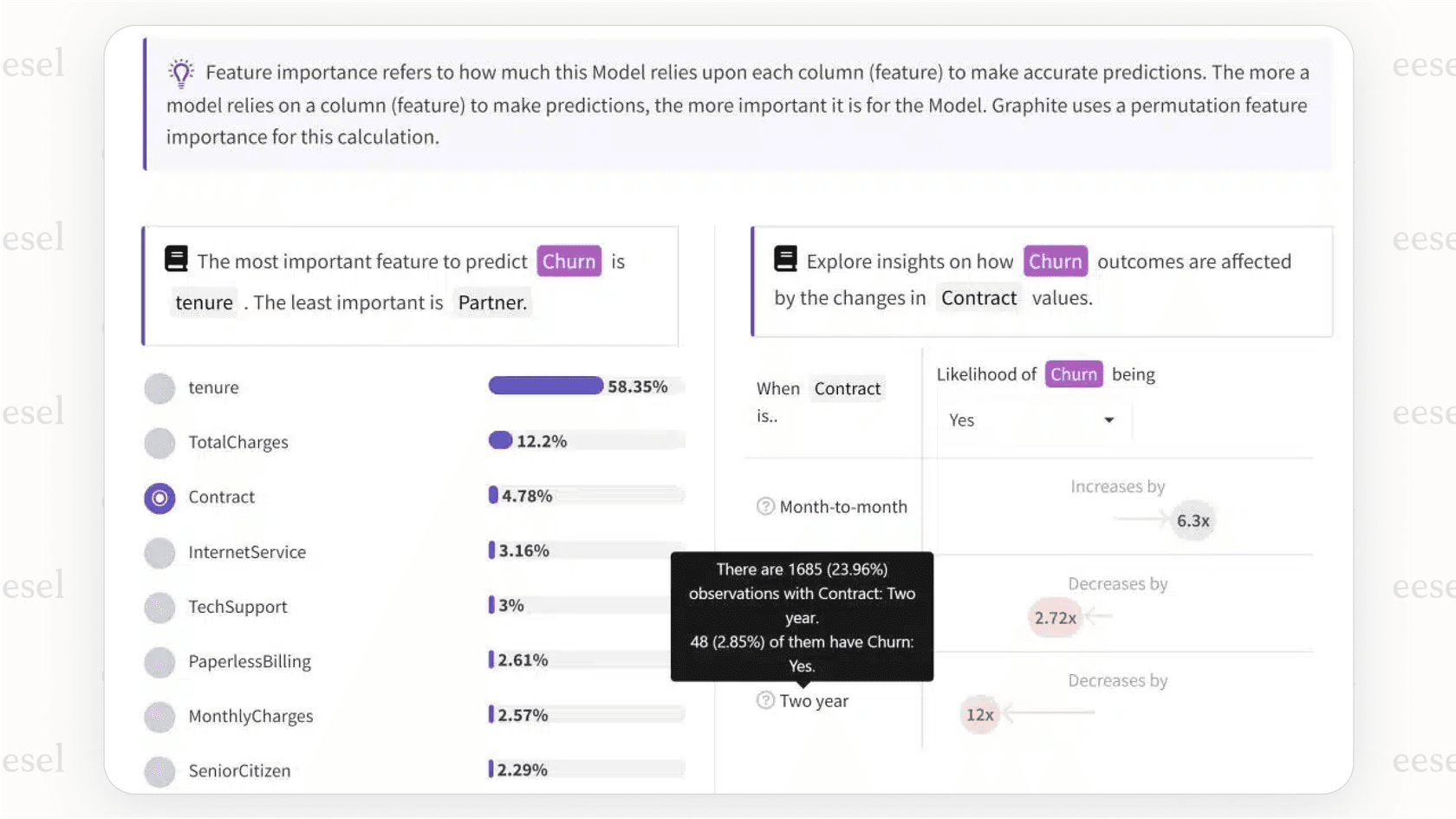Click the book icon in the most-important-feature card

click(176, 257)
